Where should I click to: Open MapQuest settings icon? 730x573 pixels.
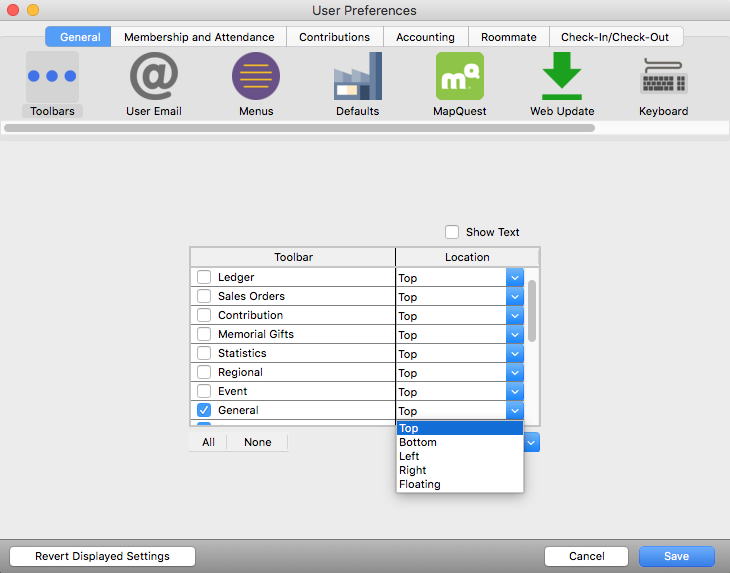459,78
